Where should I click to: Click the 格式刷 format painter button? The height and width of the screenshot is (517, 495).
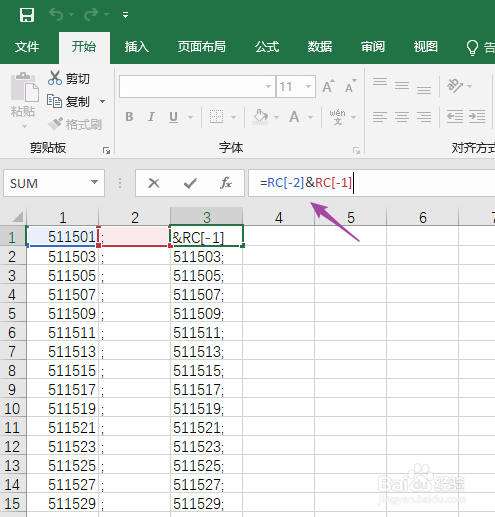(x=75, y=124)
